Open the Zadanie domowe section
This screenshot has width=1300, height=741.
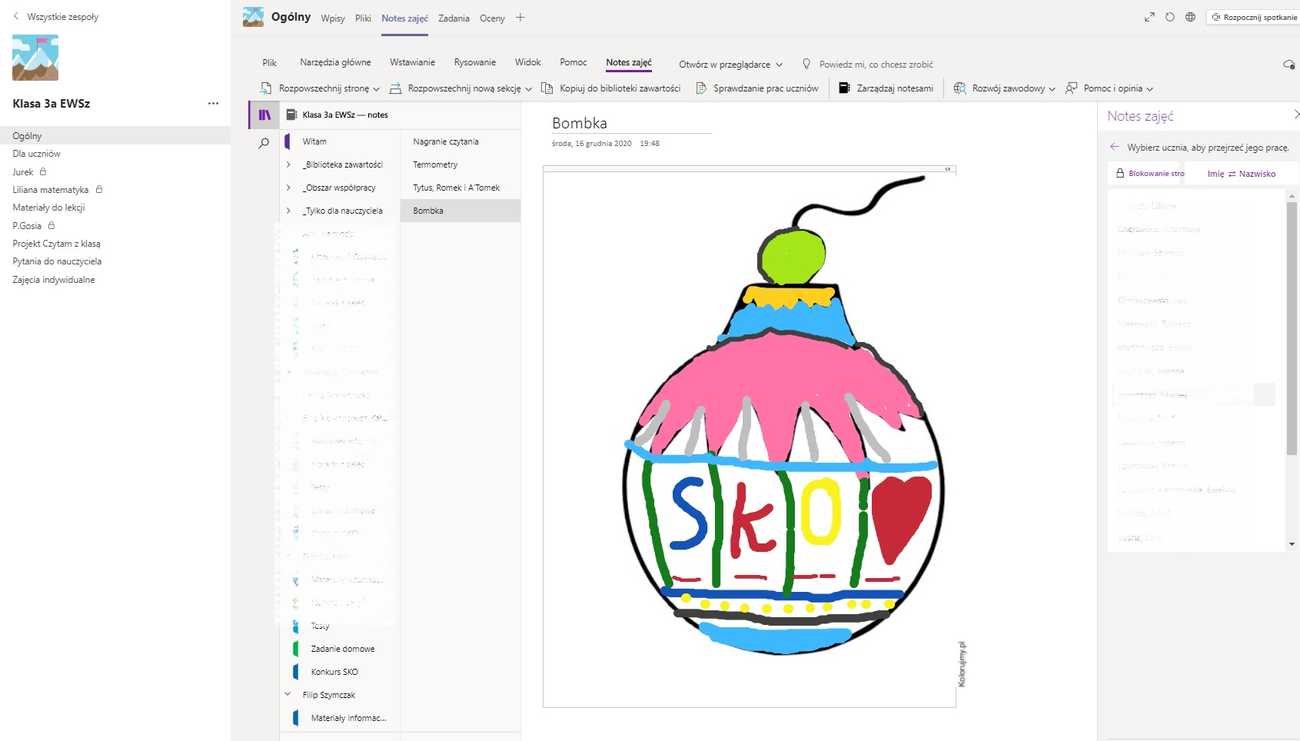(343, 649)
